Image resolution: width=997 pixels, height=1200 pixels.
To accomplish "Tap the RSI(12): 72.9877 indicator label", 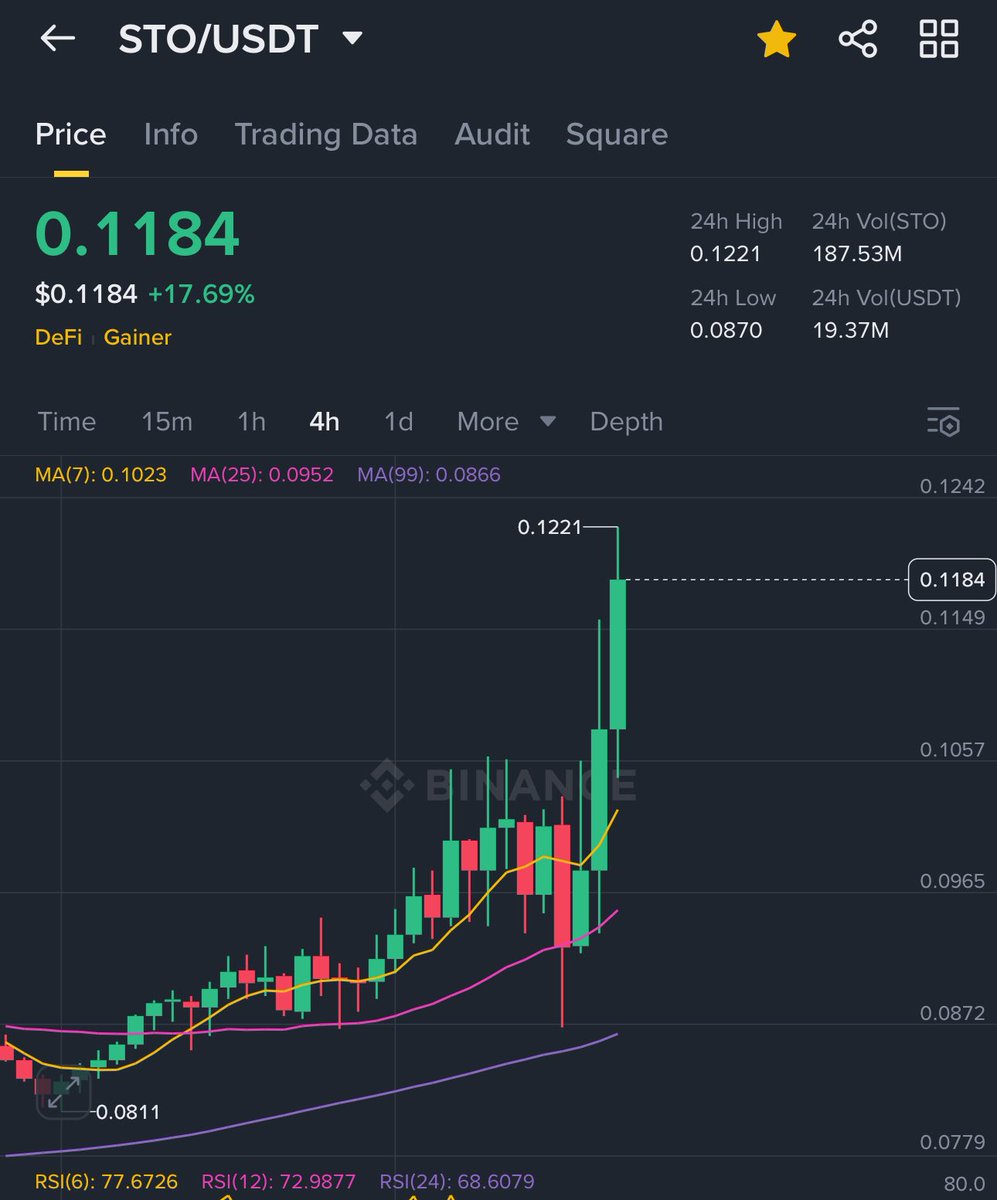I will pyautogui.click(x=279, y=1182).
